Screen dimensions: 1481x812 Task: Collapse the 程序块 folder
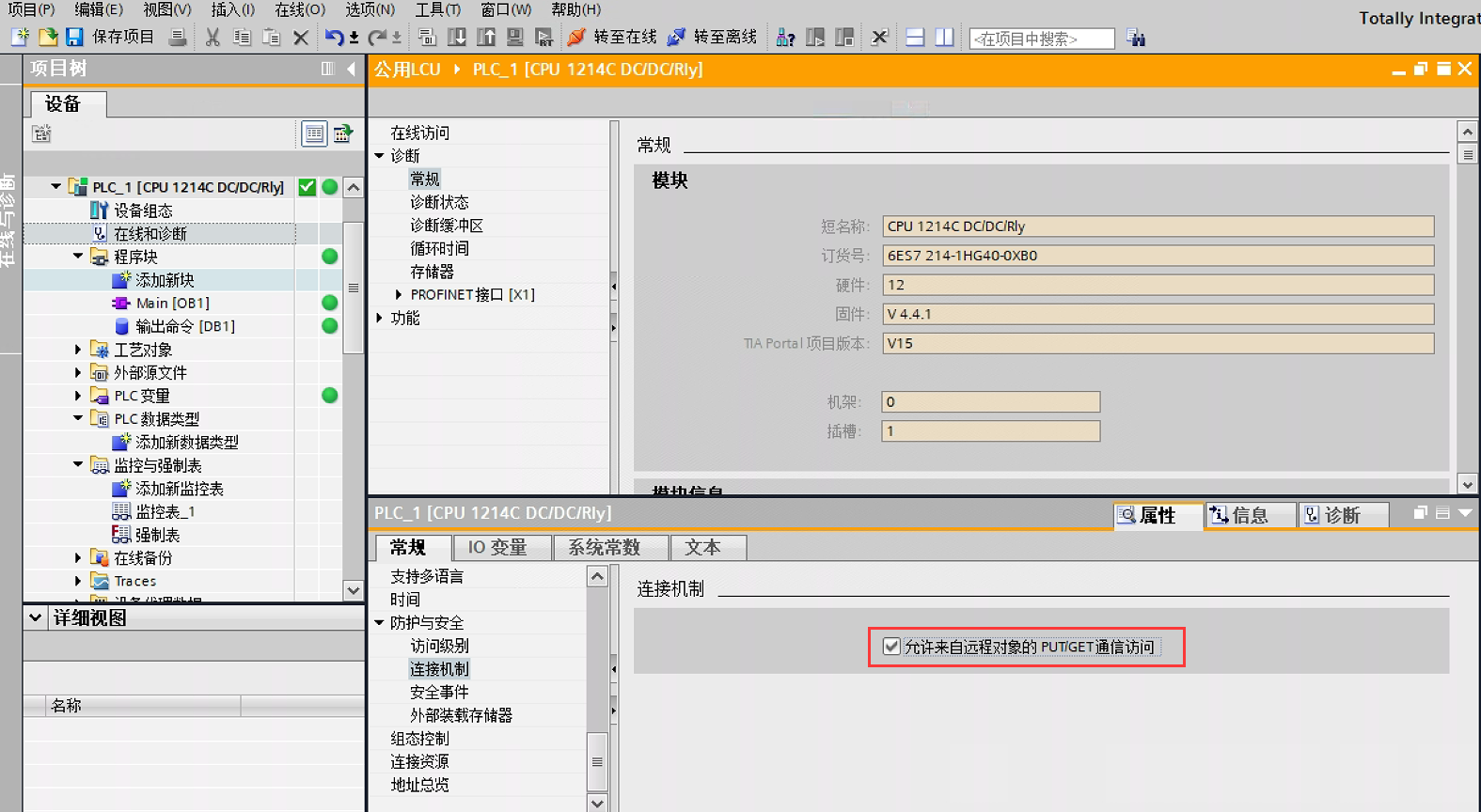click(x=78, y=257)
